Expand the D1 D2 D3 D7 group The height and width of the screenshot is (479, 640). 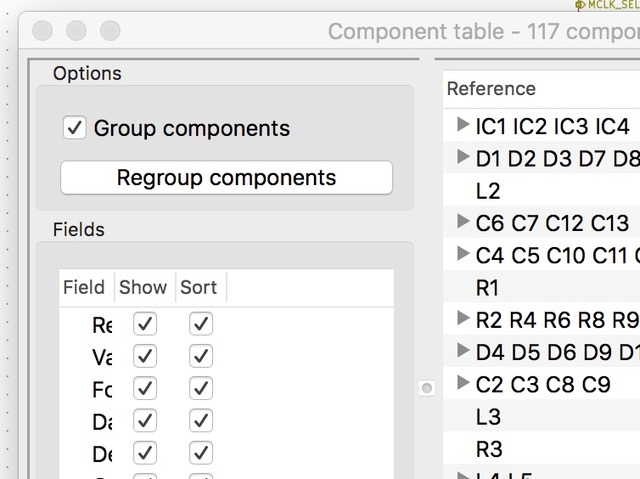pos(462,157)
